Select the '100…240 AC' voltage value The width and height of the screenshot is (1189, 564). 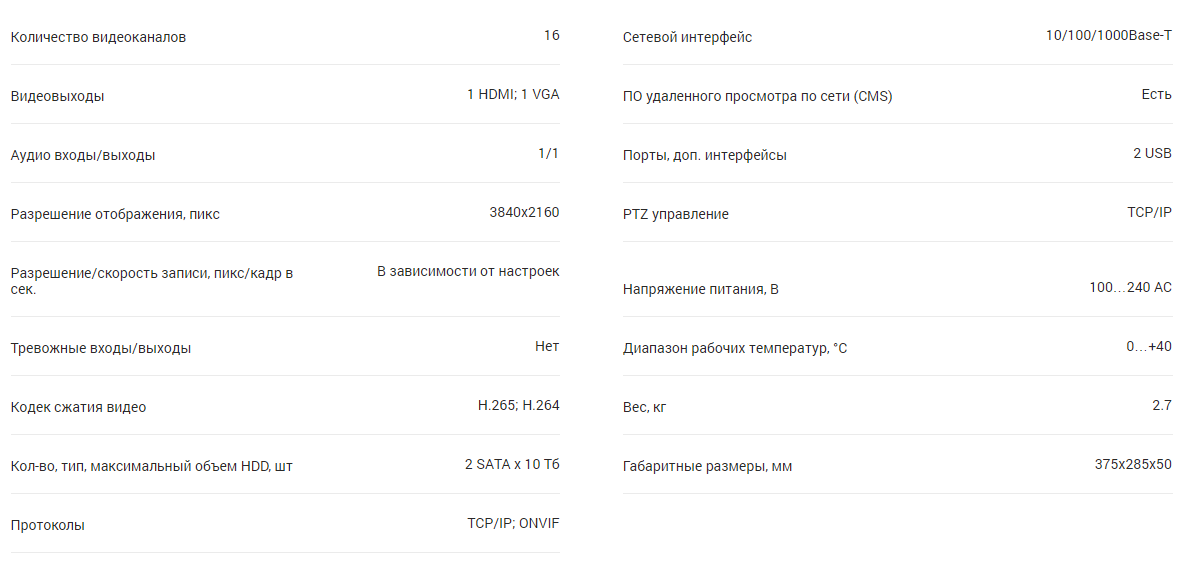click(x=1131, y=287)
